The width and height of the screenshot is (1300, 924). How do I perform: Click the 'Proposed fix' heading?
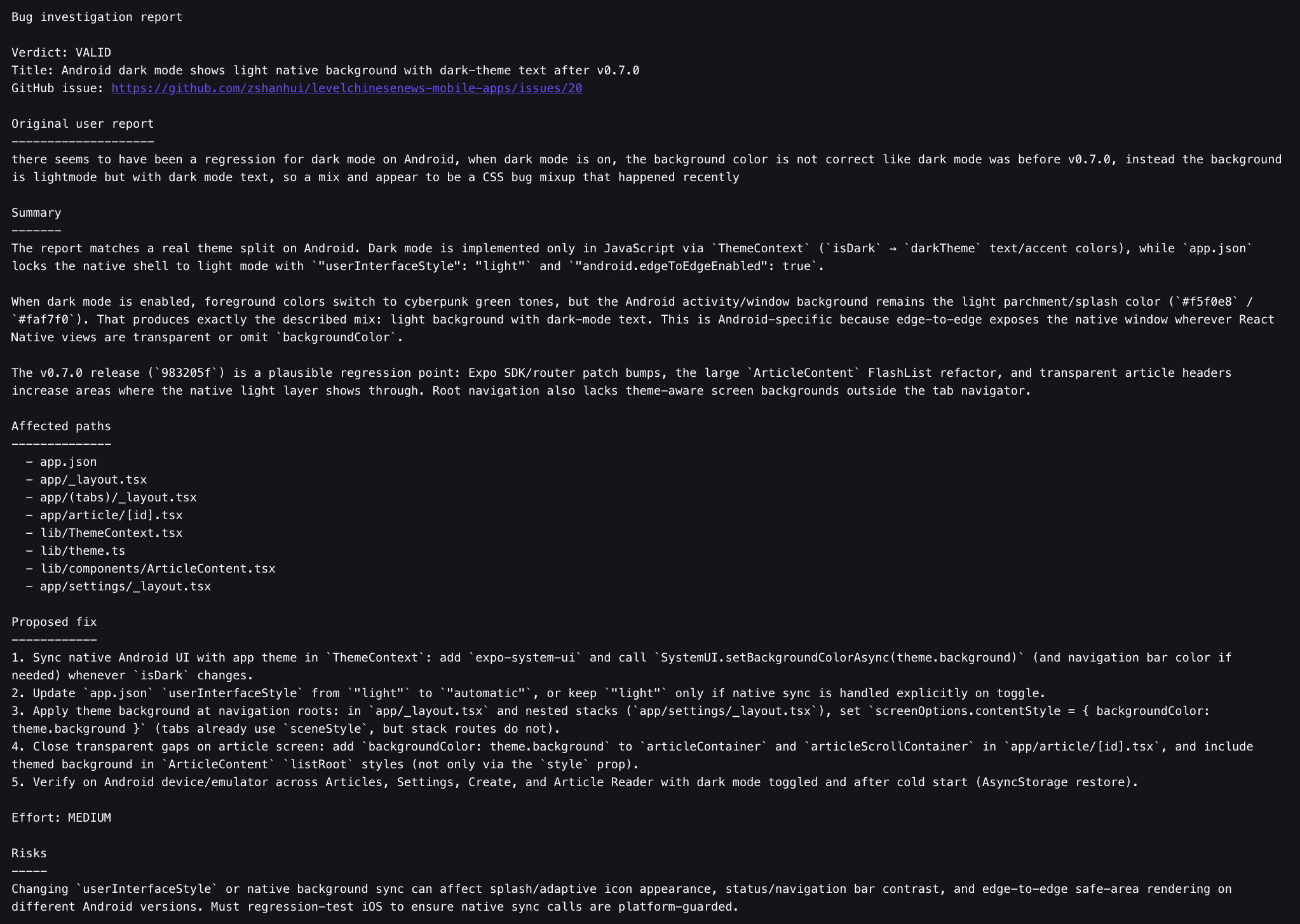(x=54, y=622)
